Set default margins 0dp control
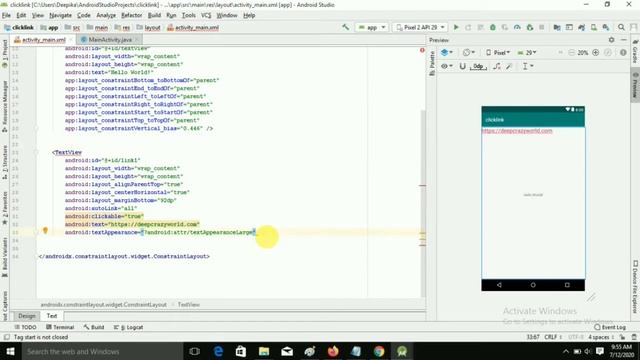Viewport: 640px width, 360px height. coord(478,66)
